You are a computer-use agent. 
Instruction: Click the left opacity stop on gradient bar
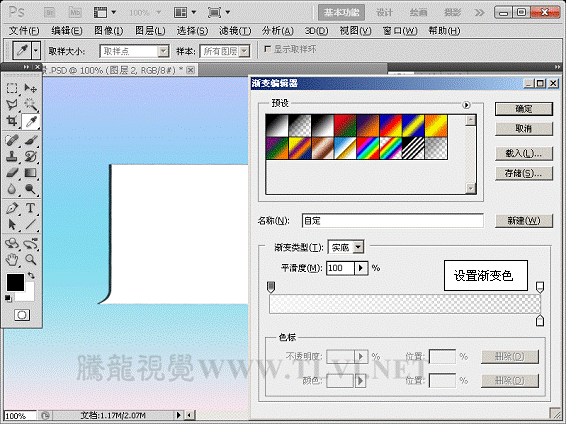[271, 287]
